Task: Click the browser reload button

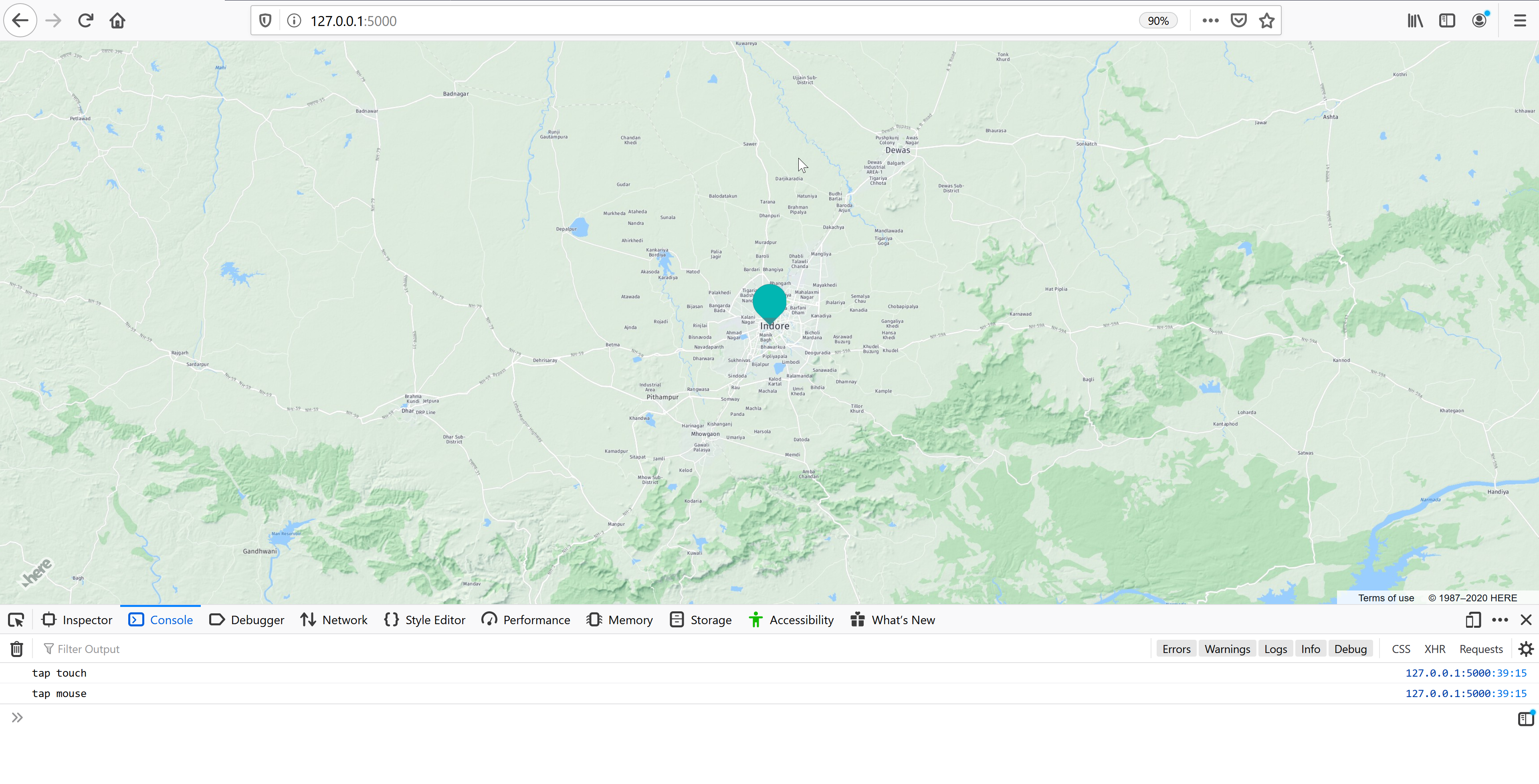Action: 85,21
